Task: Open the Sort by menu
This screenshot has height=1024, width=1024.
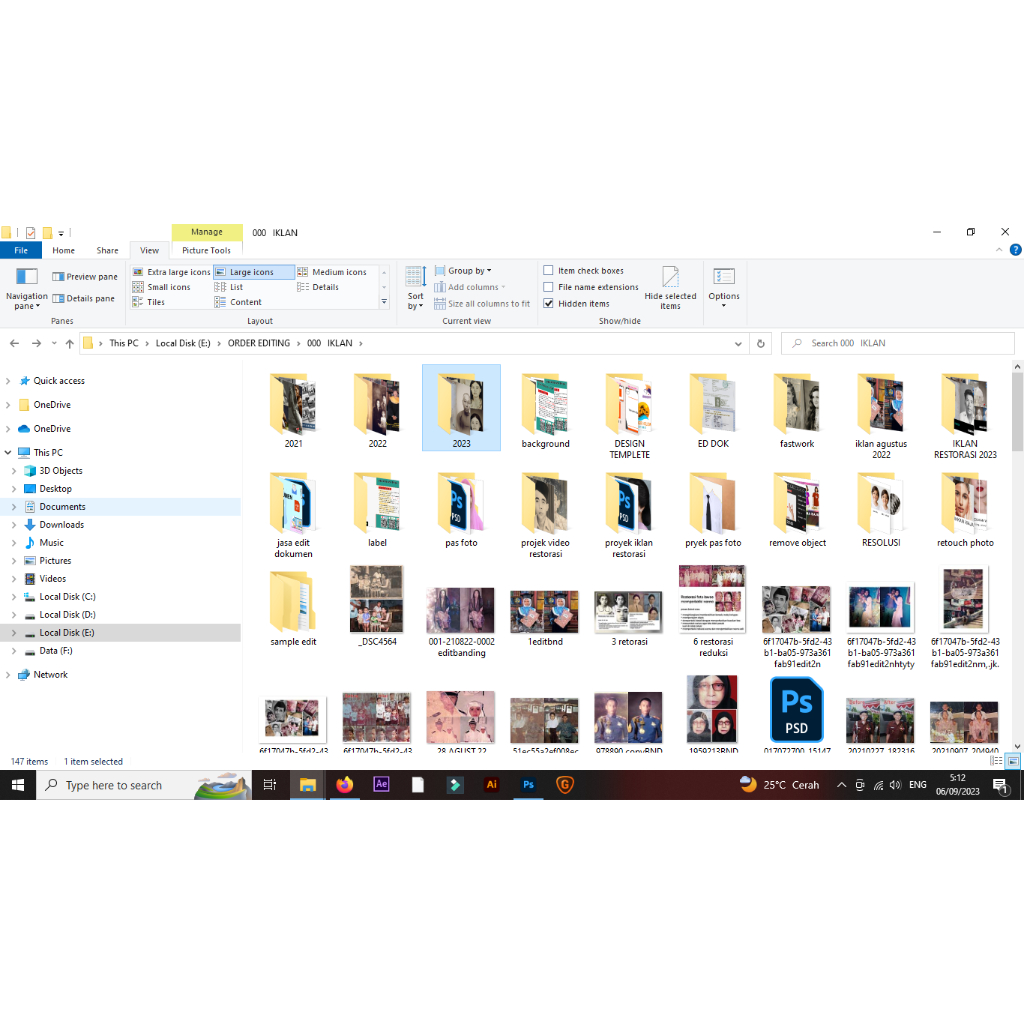Action: pos(415,288)
